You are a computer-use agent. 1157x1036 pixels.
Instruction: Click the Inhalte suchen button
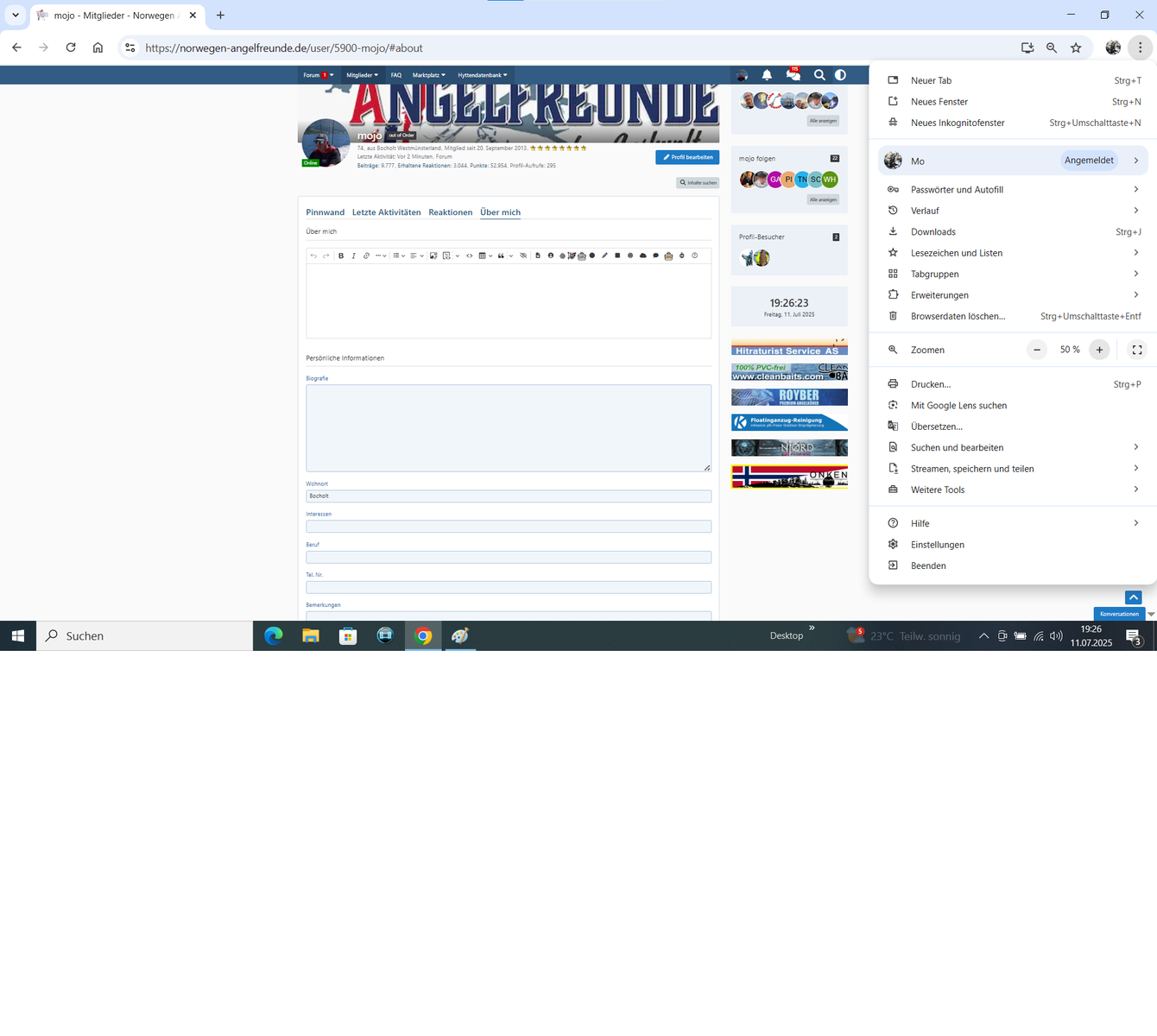698,183
